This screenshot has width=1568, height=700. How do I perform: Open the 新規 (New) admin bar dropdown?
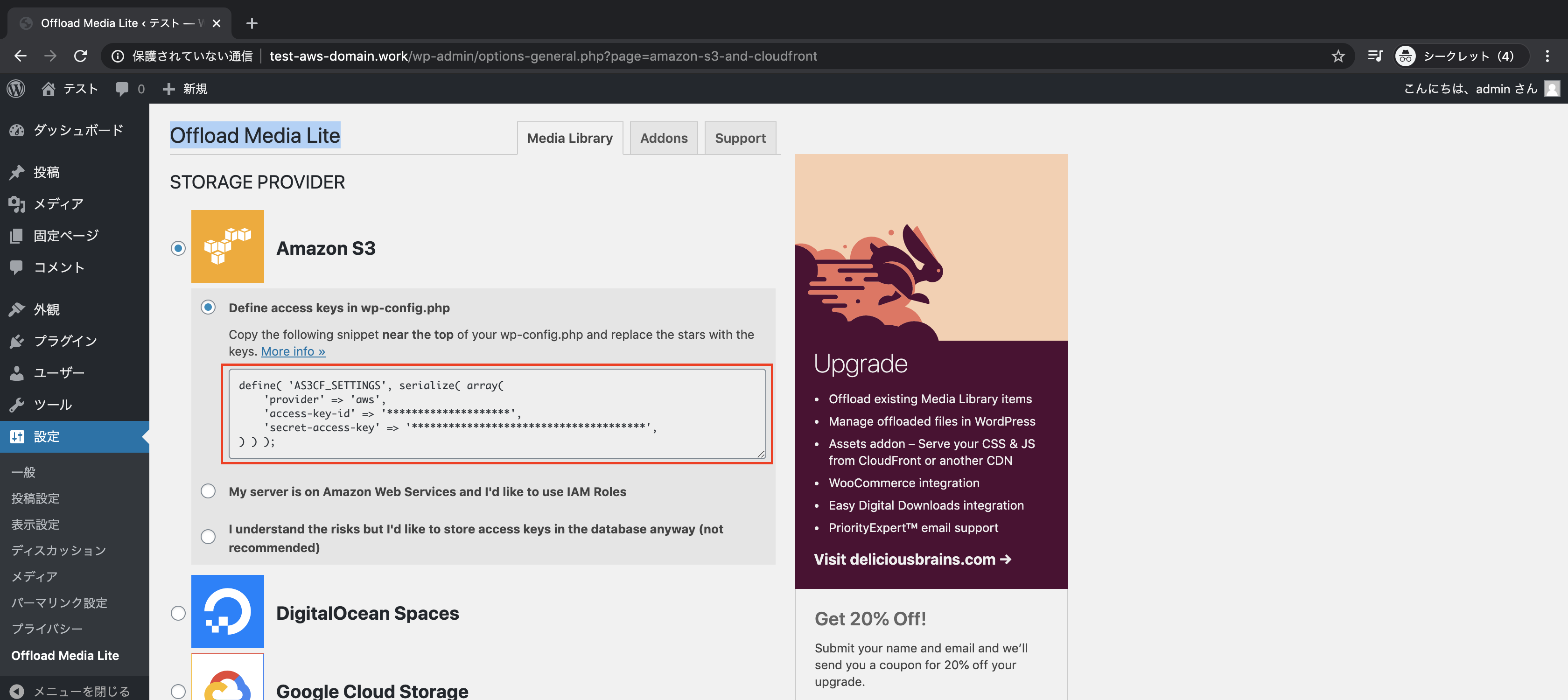[x=186, y=89]
